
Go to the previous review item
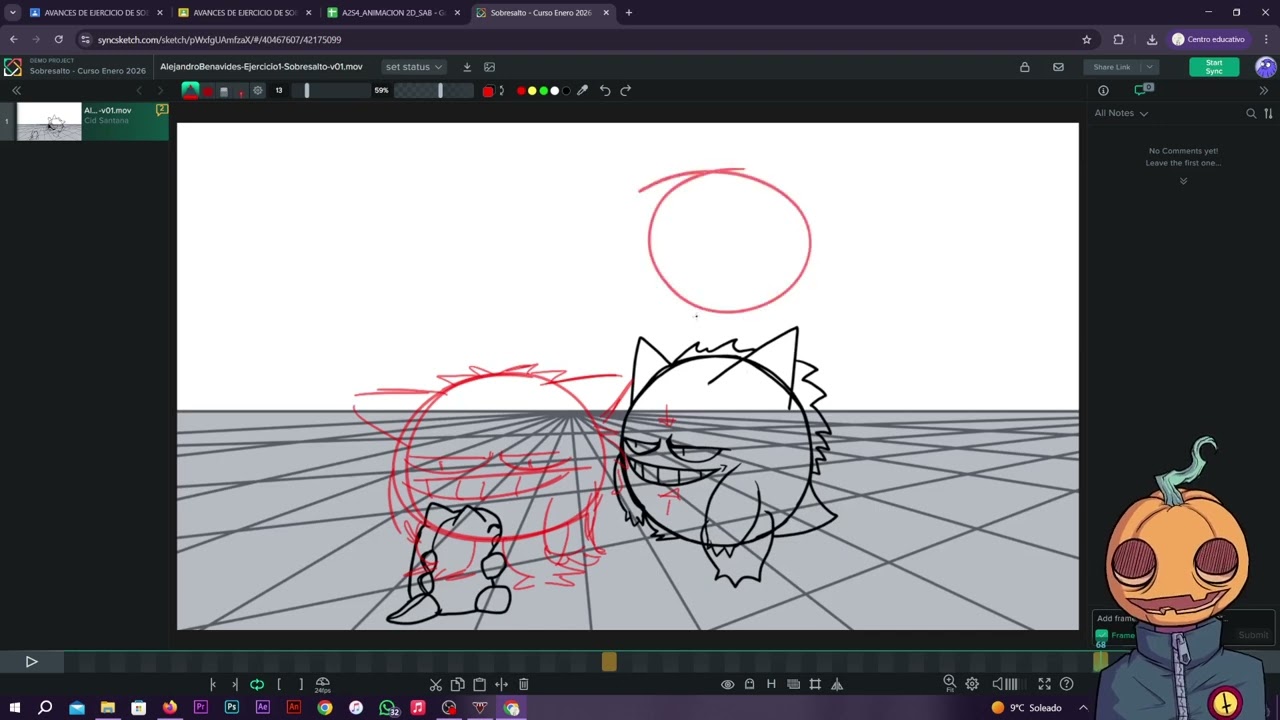[x=139, y=90]
